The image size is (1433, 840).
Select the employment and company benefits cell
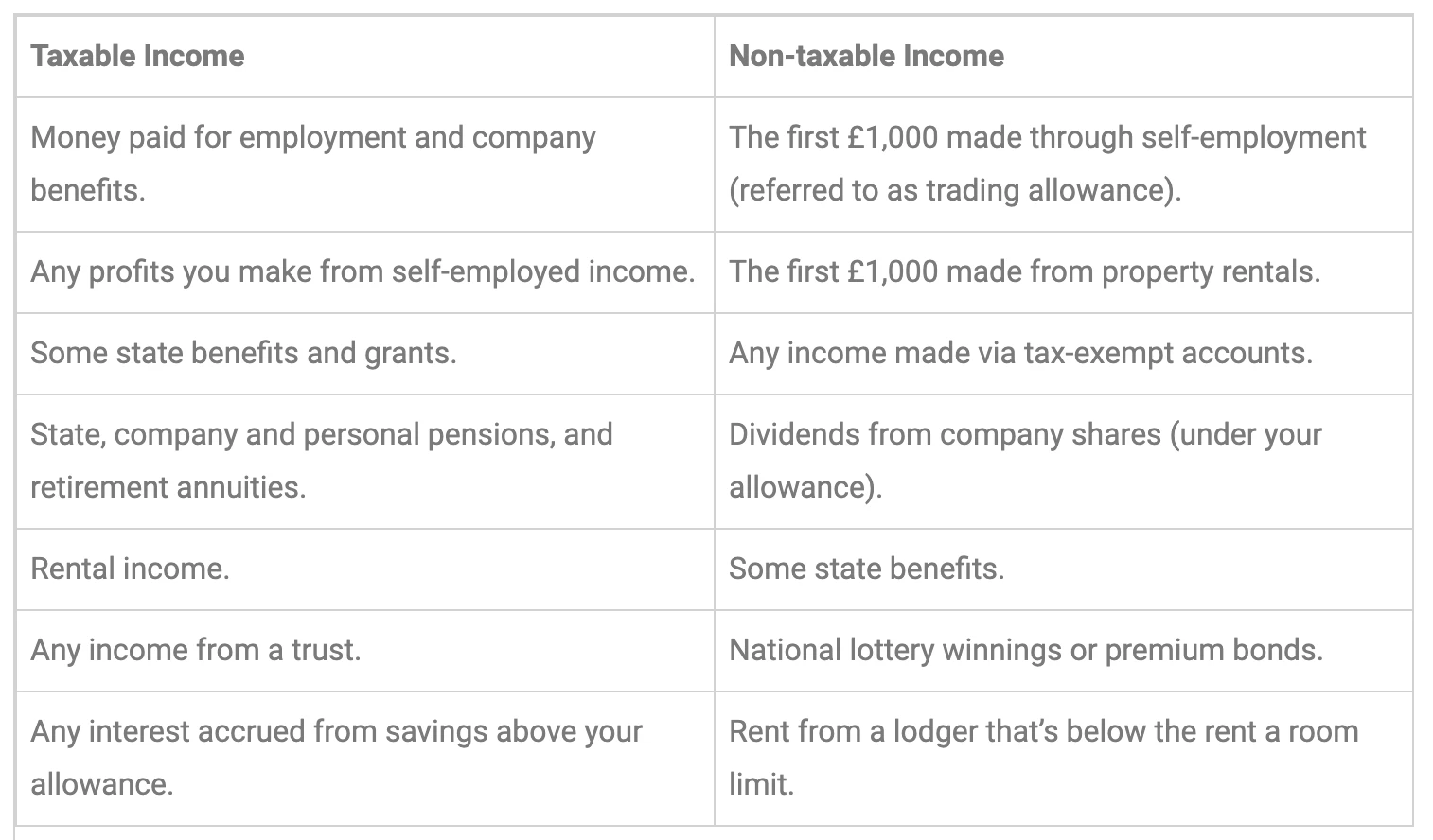point(364,164)
